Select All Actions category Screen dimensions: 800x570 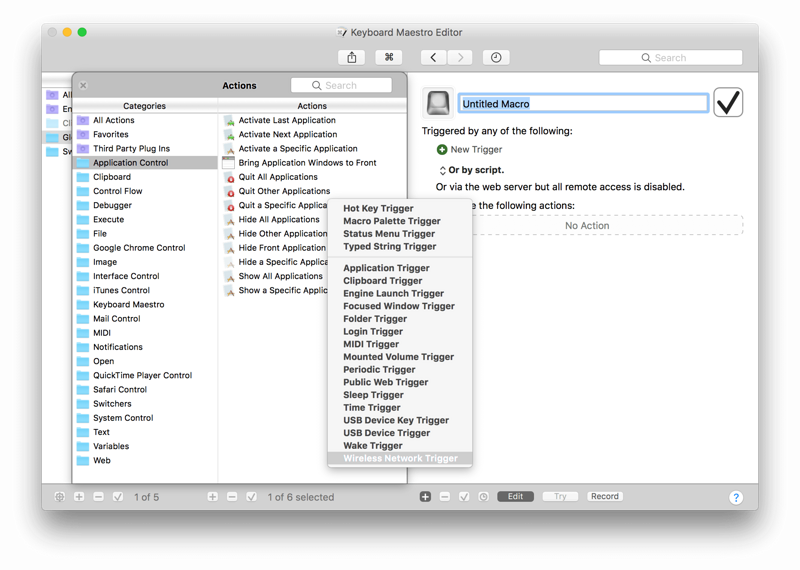pos(145,120)
